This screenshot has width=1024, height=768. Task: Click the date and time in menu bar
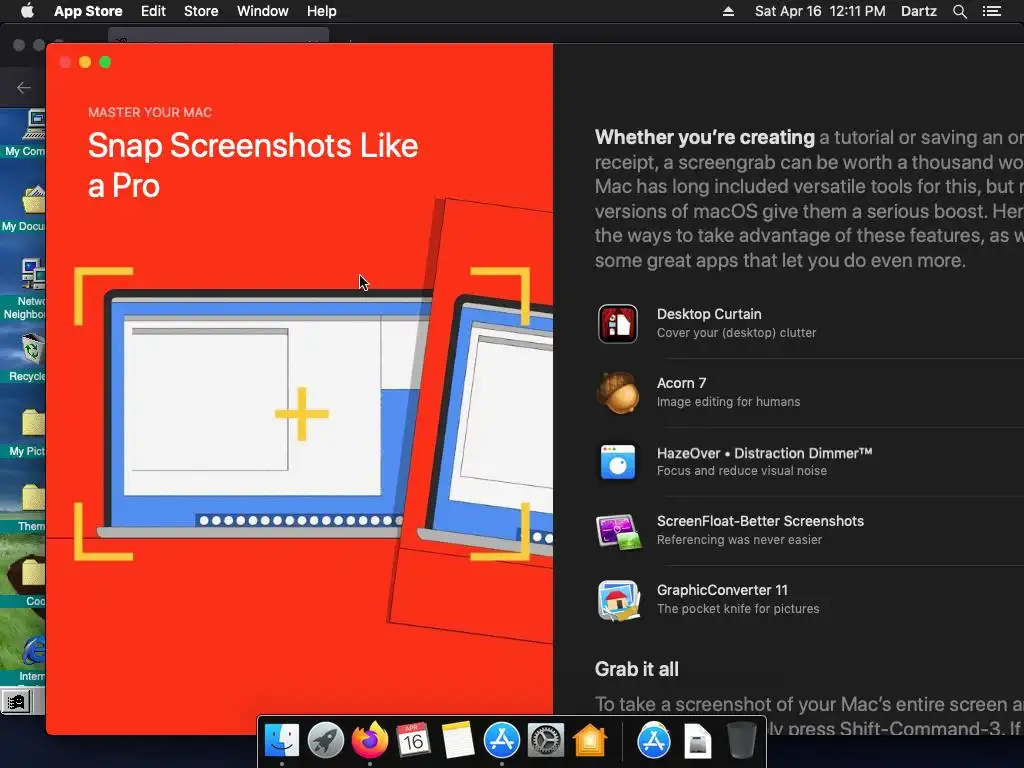820,11
